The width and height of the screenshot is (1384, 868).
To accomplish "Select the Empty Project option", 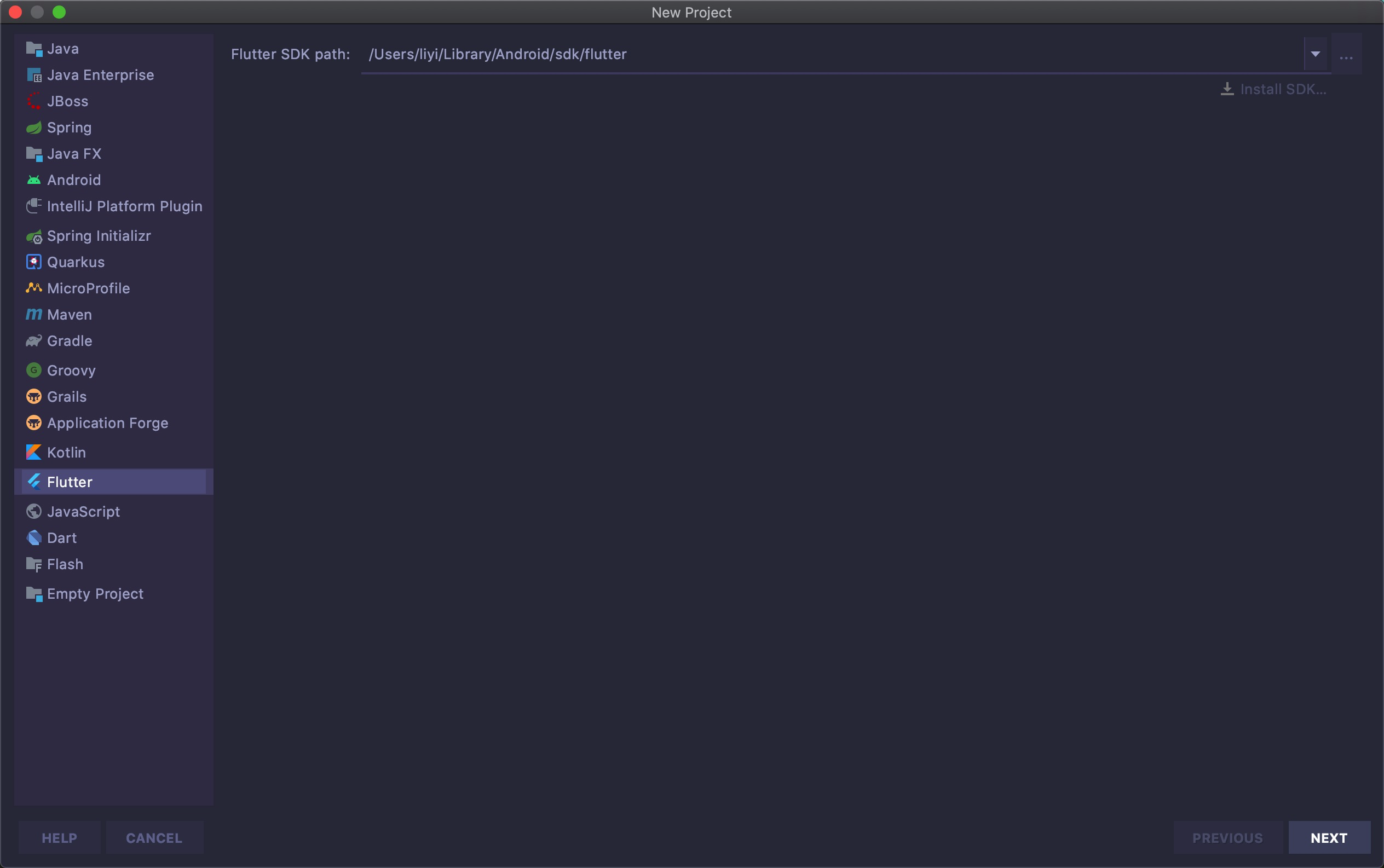I will coord(95,594).
